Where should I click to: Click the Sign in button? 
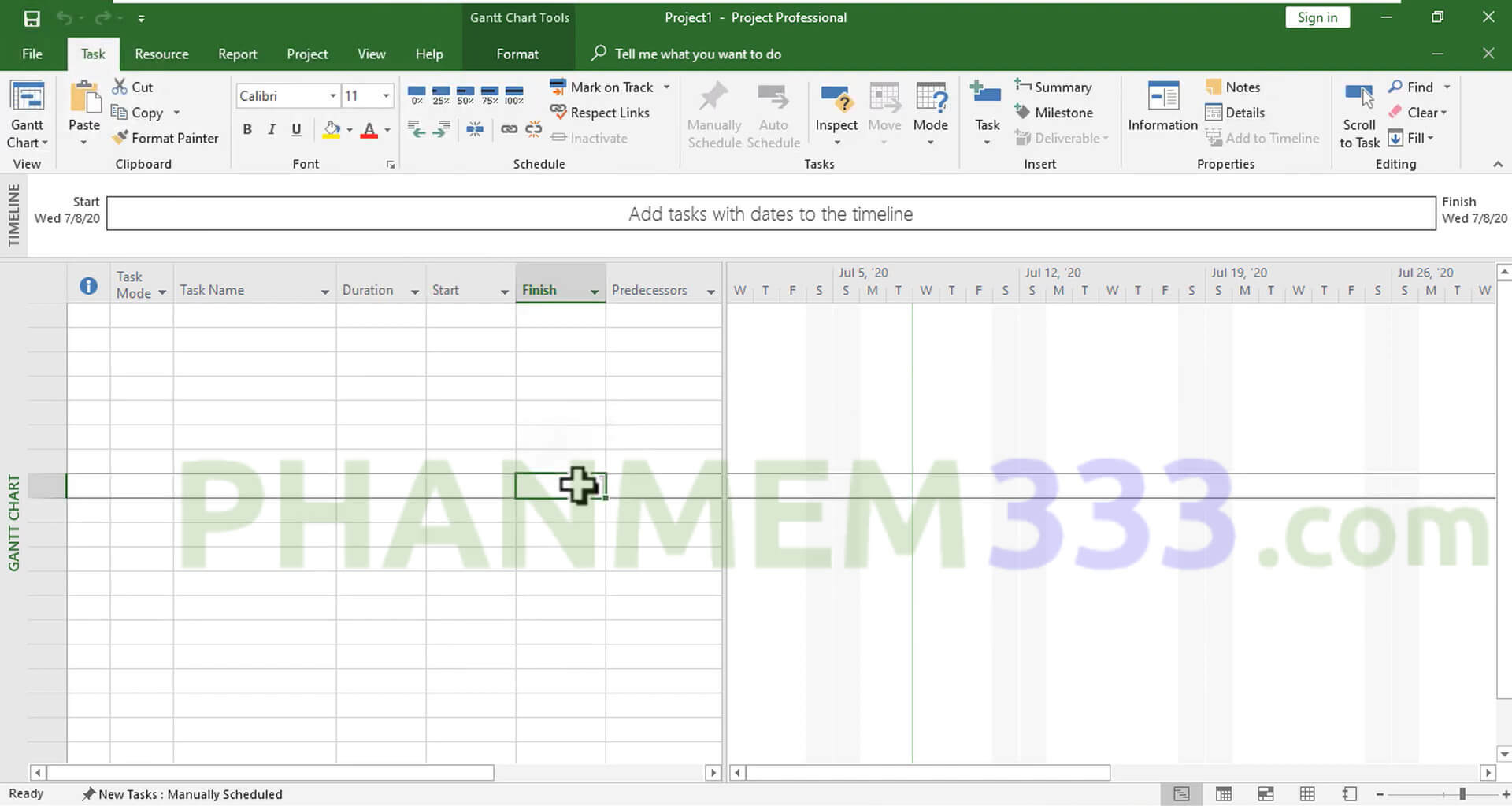tap(1317, 17)
